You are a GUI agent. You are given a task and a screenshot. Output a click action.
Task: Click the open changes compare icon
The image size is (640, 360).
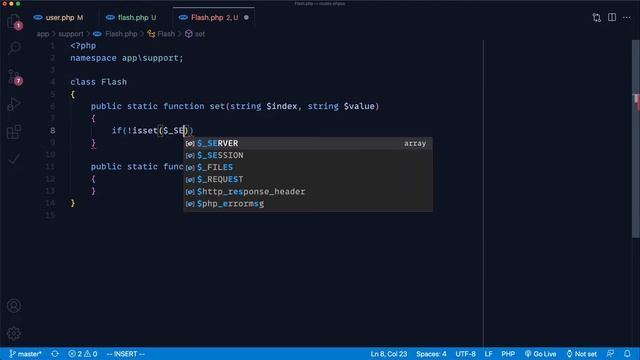pos(597,18)
